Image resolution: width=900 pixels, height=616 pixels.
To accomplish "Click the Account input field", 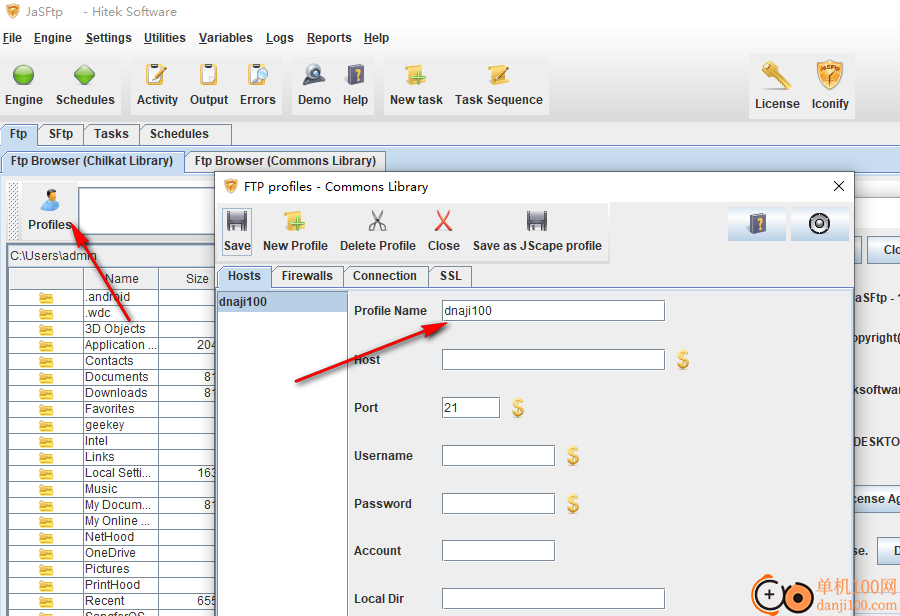I will point(498,551).
